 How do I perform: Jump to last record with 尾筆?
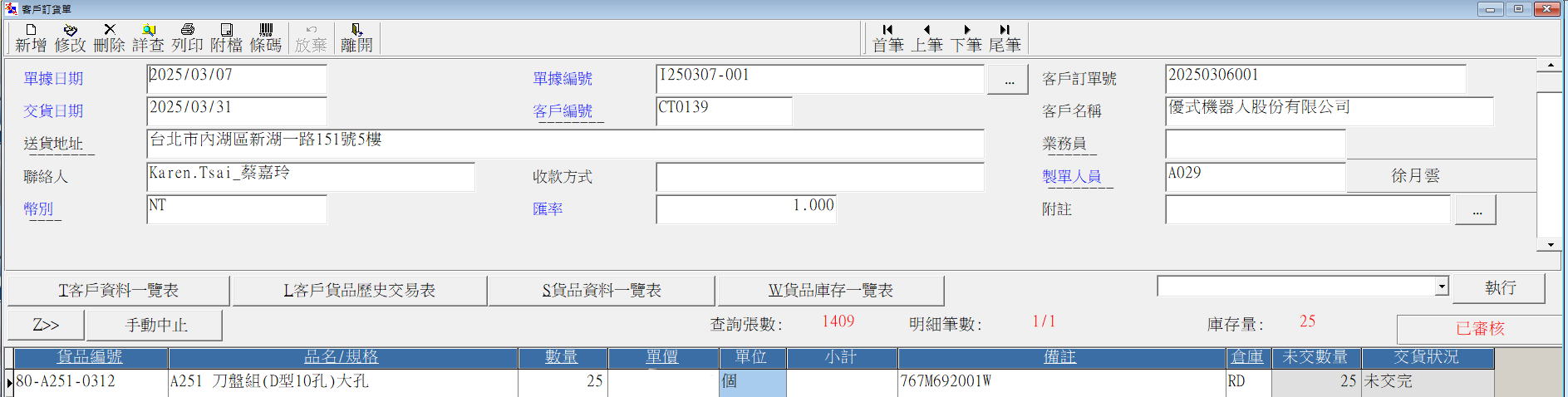click(1005, 38)
